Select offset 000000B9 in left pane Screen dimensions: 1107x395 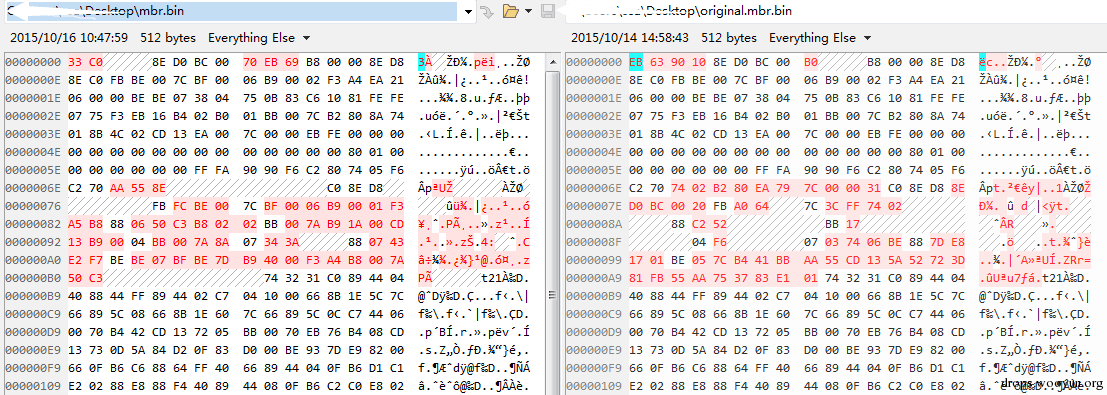pos(32,297)
